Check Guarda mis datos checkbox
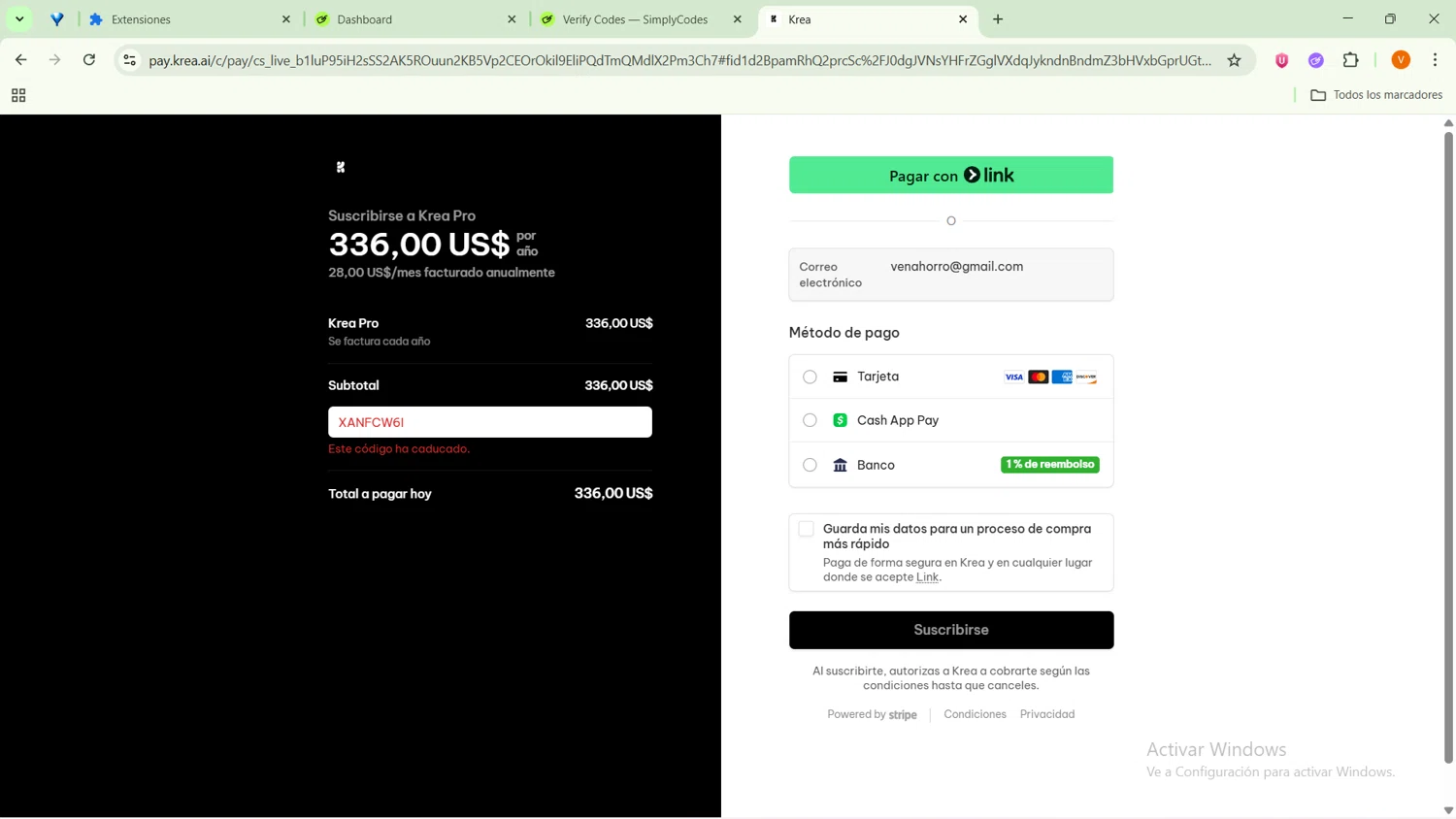 tap(806, 529)
